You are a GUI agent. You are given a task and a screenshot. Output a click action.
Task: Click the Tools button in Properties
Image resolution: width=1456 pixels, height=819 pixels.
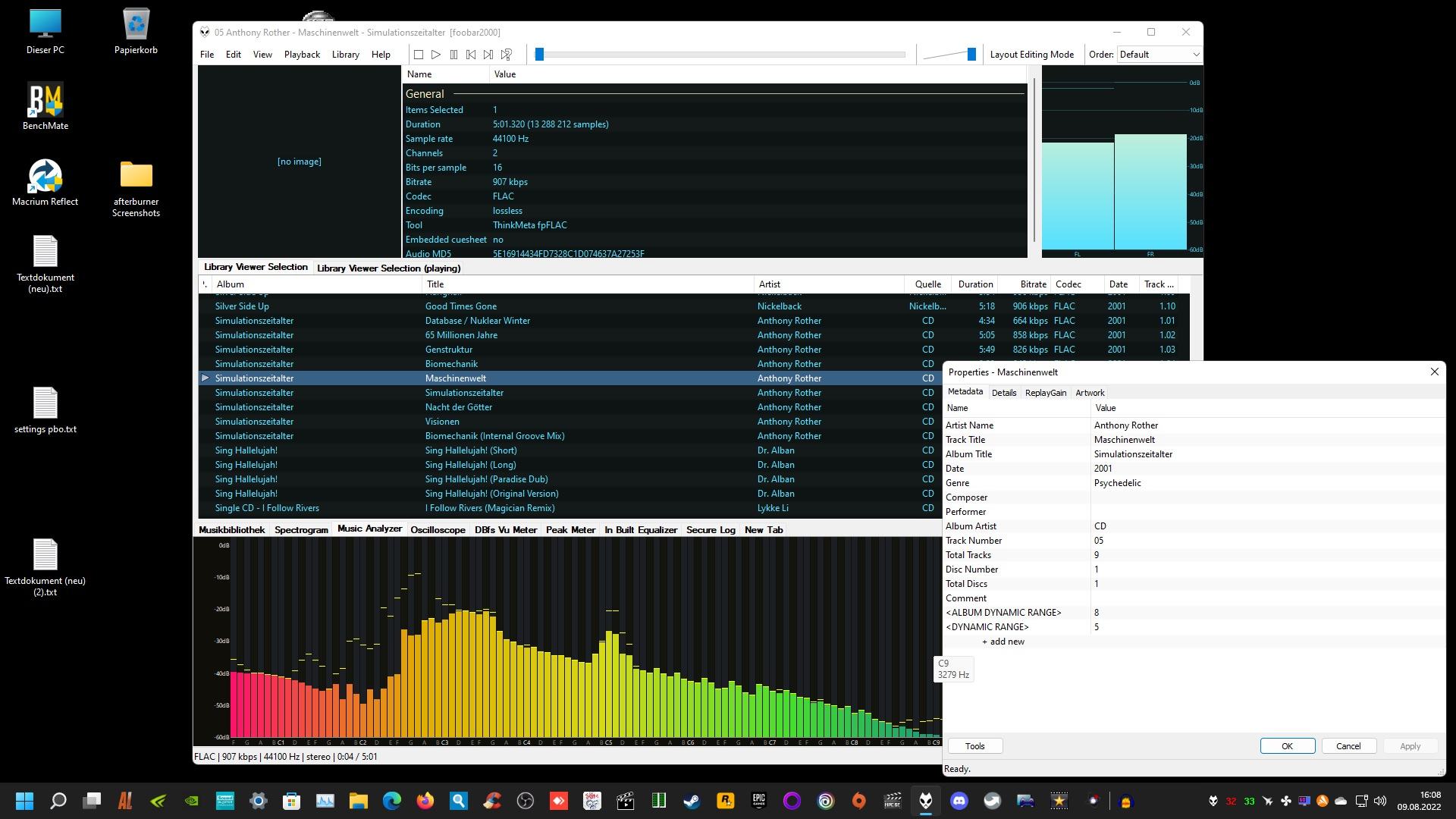[975, 746]
